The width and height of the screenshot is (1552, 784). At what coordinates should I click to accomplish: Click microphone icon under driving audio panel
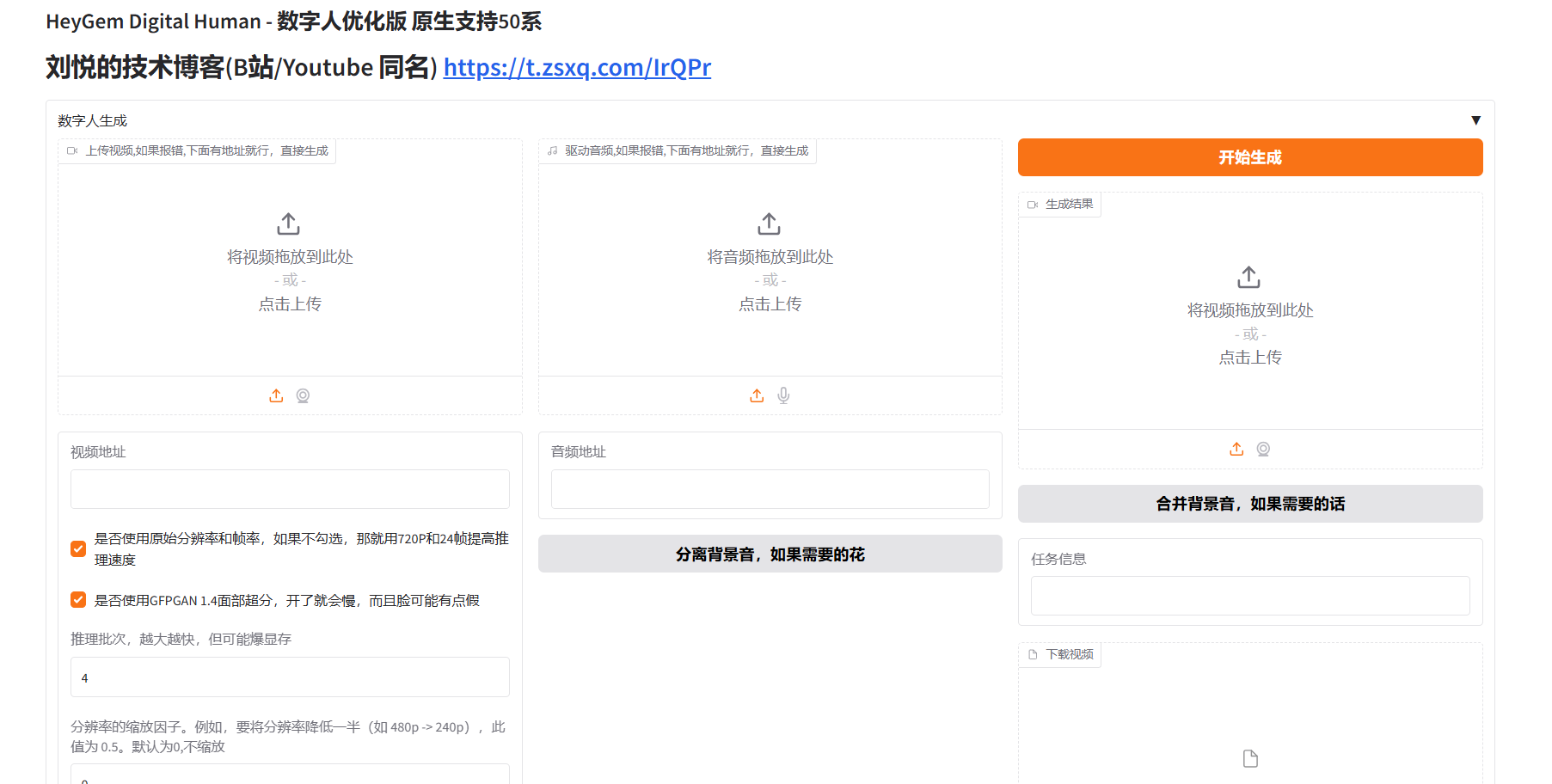(x=783, y=395)
